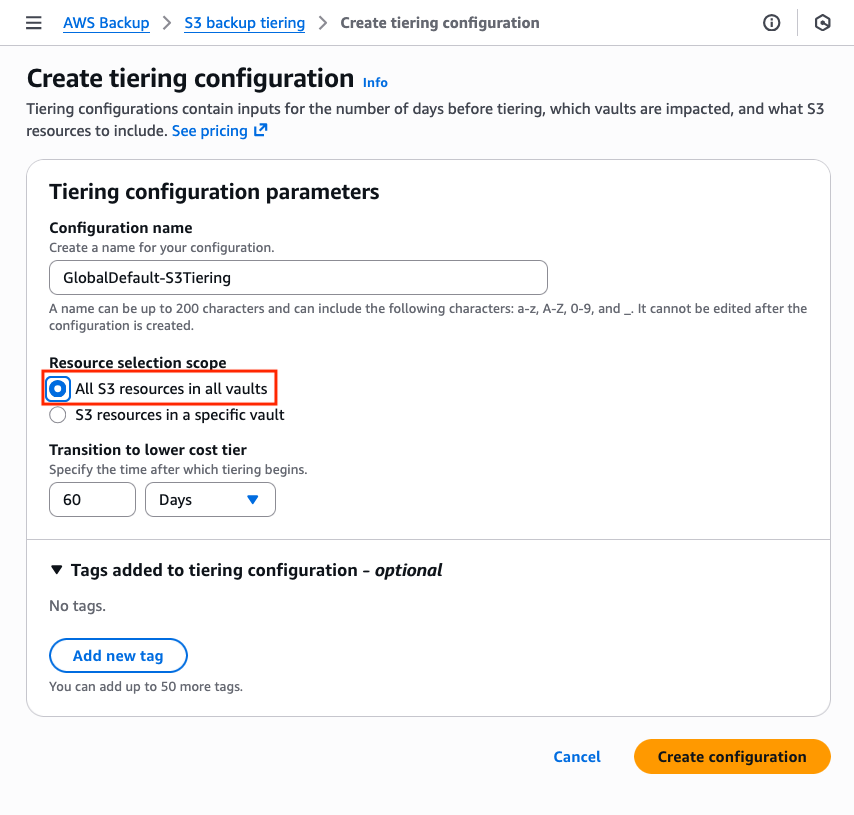Open CloudShell from the hexagonal header icon
The width and height of the screenshot is (854, 815).
click(822, 22)
